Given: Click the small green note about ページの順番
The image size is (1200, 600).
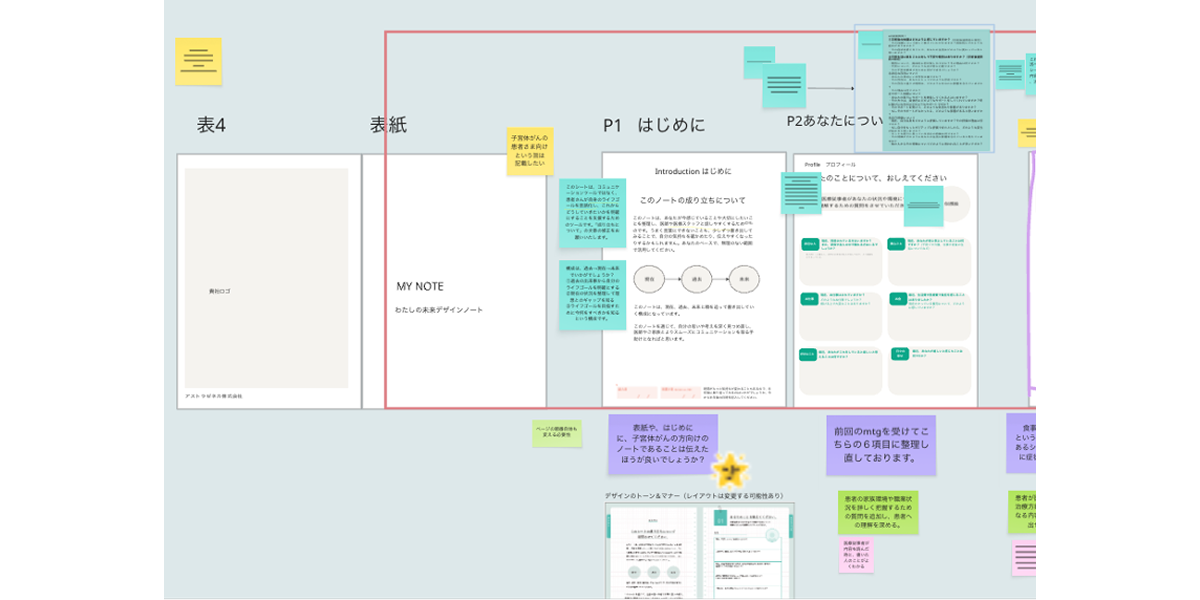Looking at the screenshot, I should coord(557,433).
